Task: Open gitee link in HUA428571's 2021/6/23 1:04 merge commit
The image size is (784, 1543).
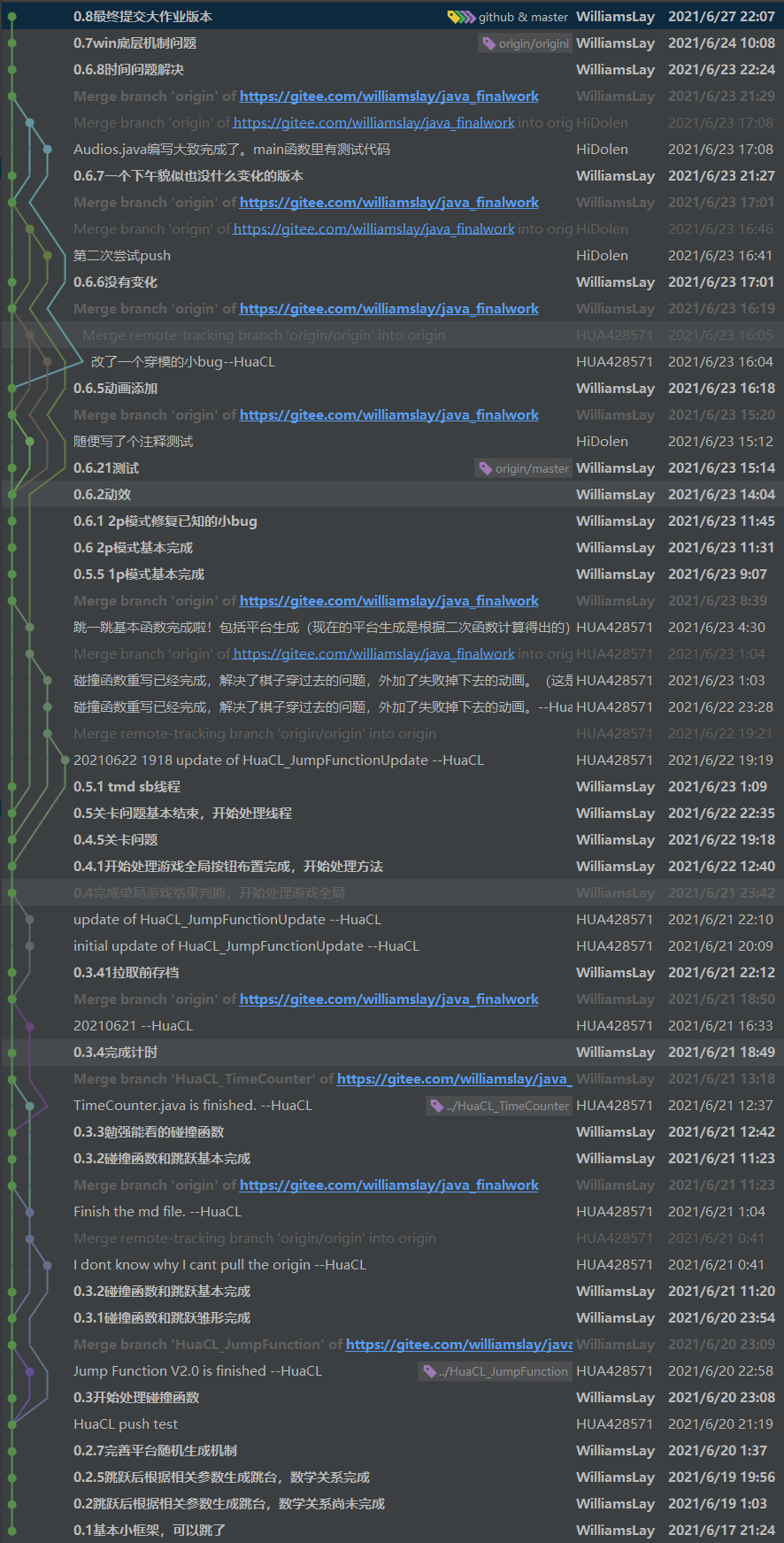Action: [x=373, y=654]
